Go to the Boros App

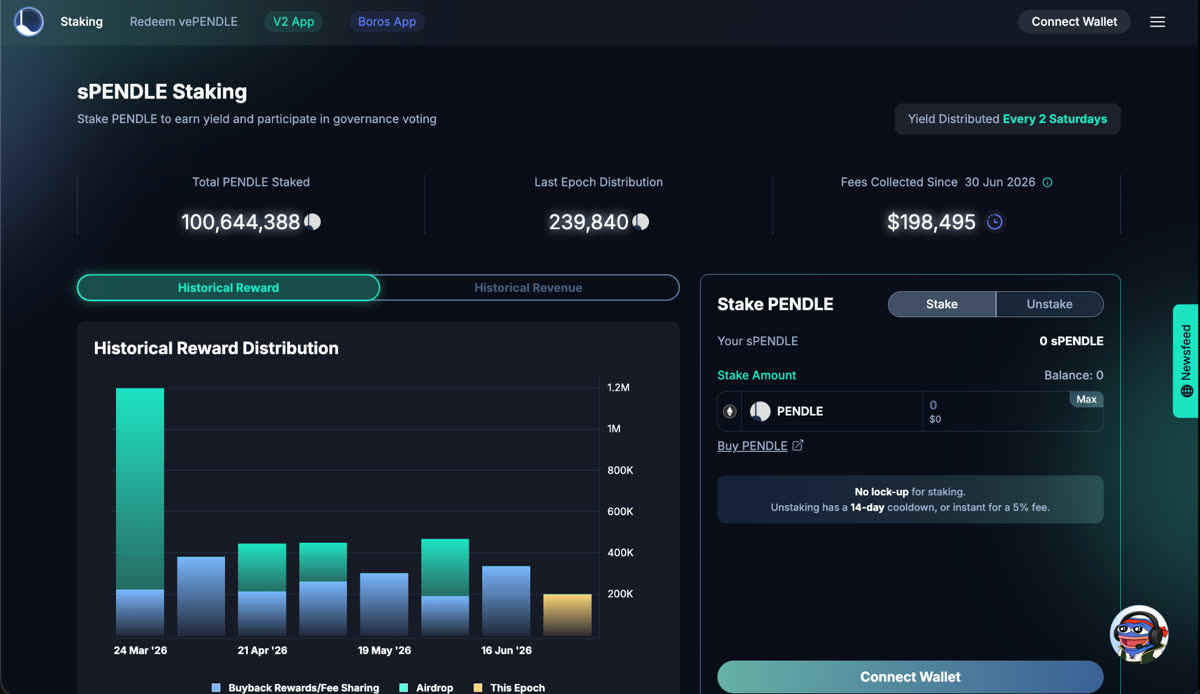coord(387,21)
